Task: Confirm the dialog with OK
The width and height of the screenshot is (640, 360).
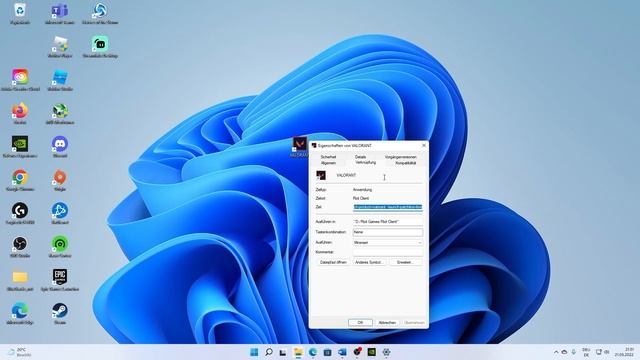Action: pos(360,322)
